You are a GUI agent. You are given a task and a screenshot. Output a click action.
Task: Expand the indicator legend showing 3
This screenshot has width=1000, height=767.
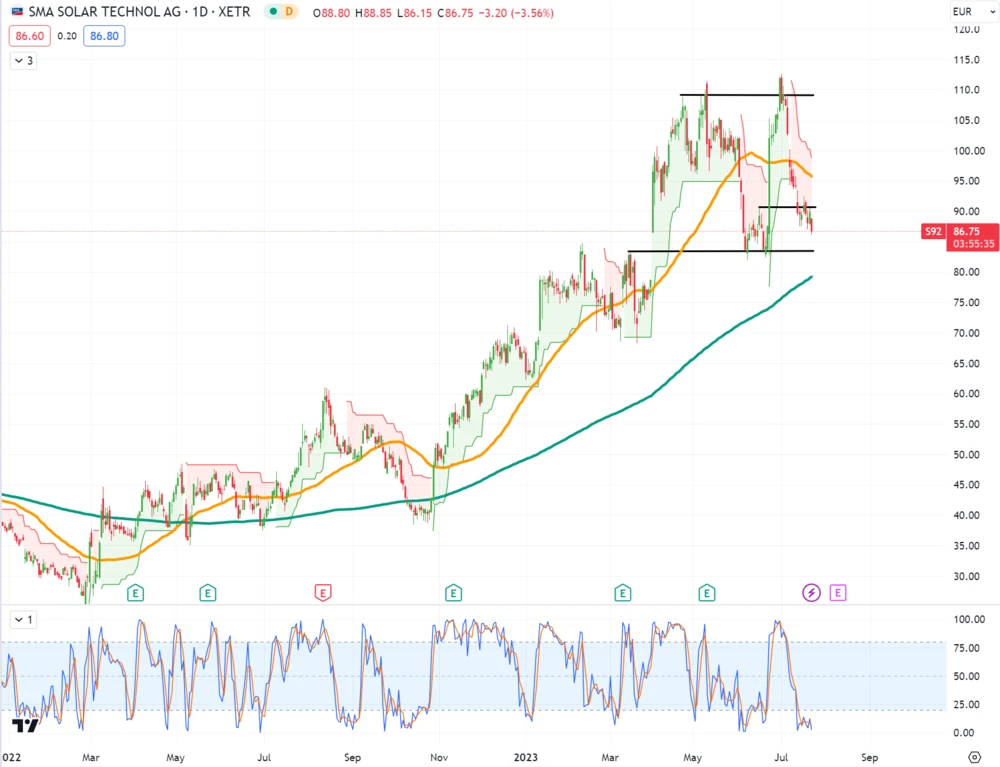pos(23,61)
